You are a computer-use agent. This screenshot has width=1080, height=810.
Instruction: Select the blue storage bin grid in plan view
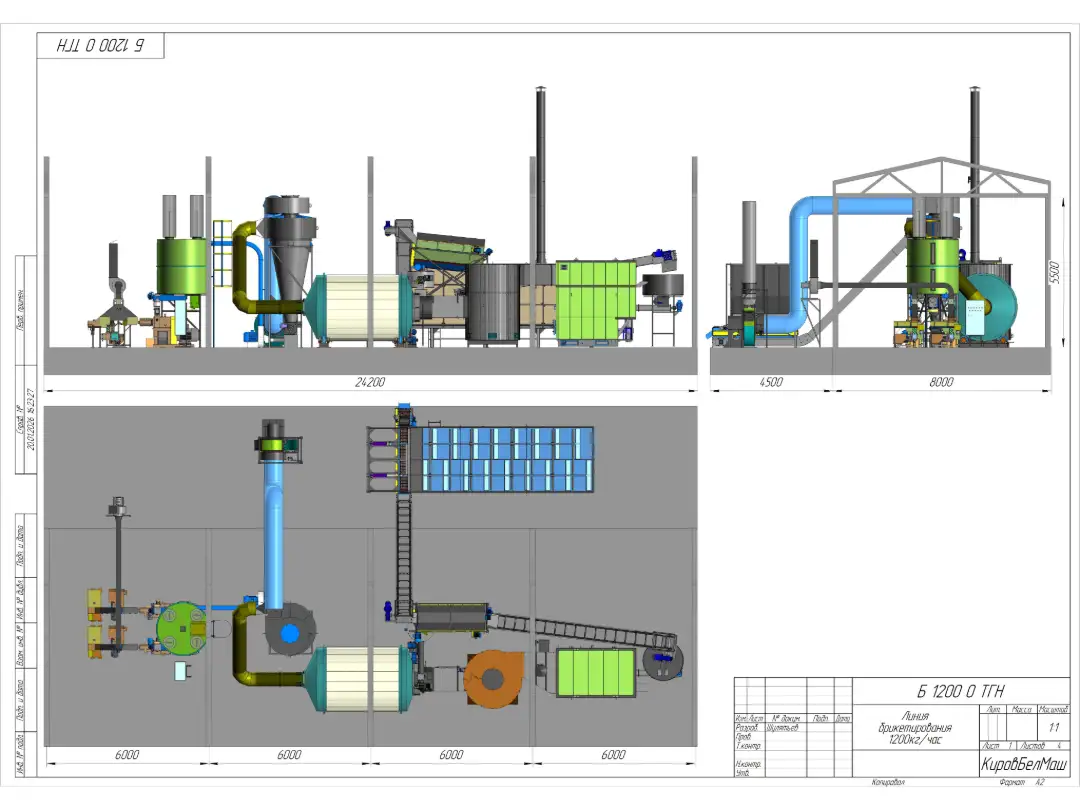(x=507, y=459)
